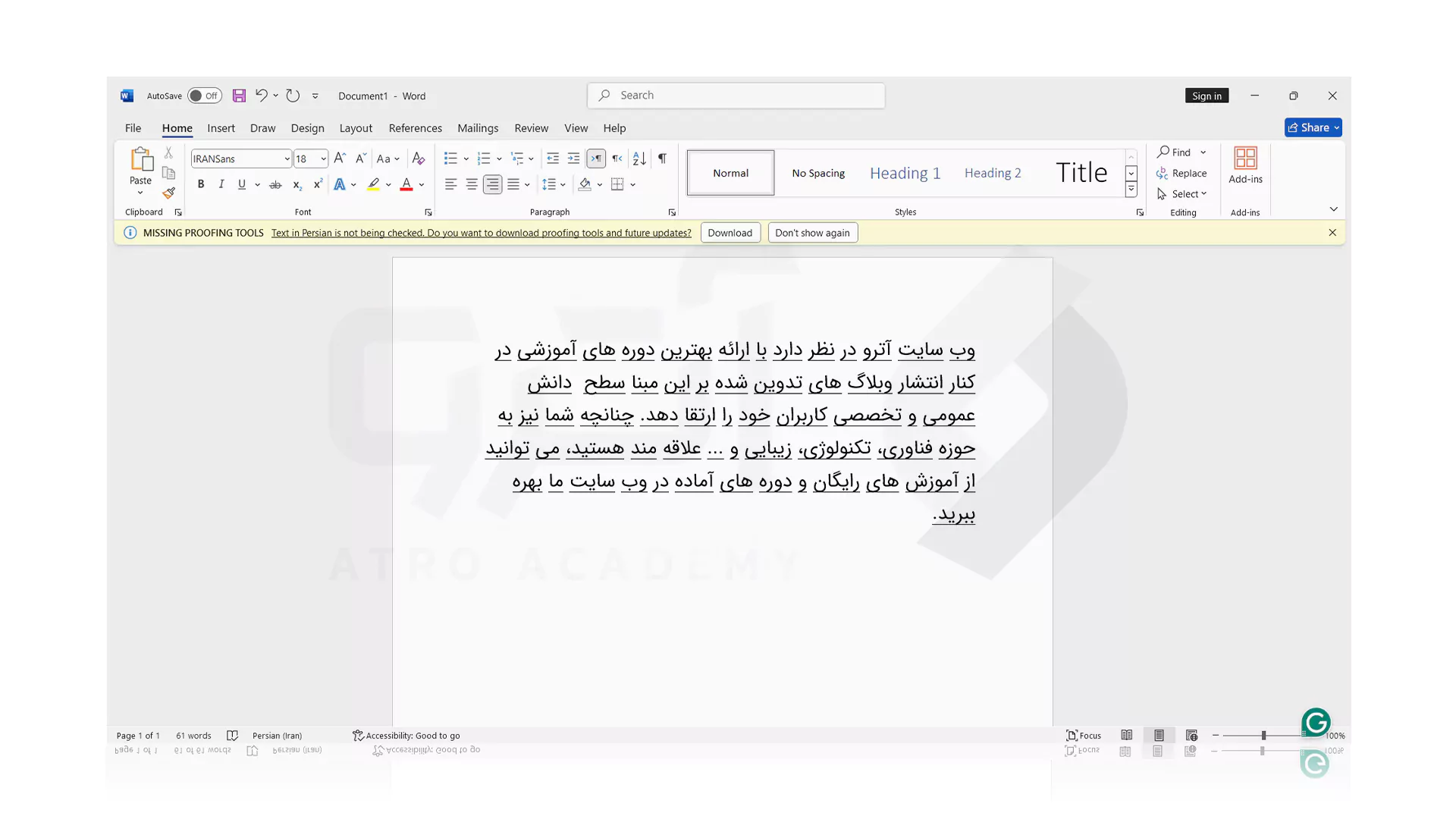
Task: Open the IRANSans font name dropdown
Action: (x=287, y=158)
